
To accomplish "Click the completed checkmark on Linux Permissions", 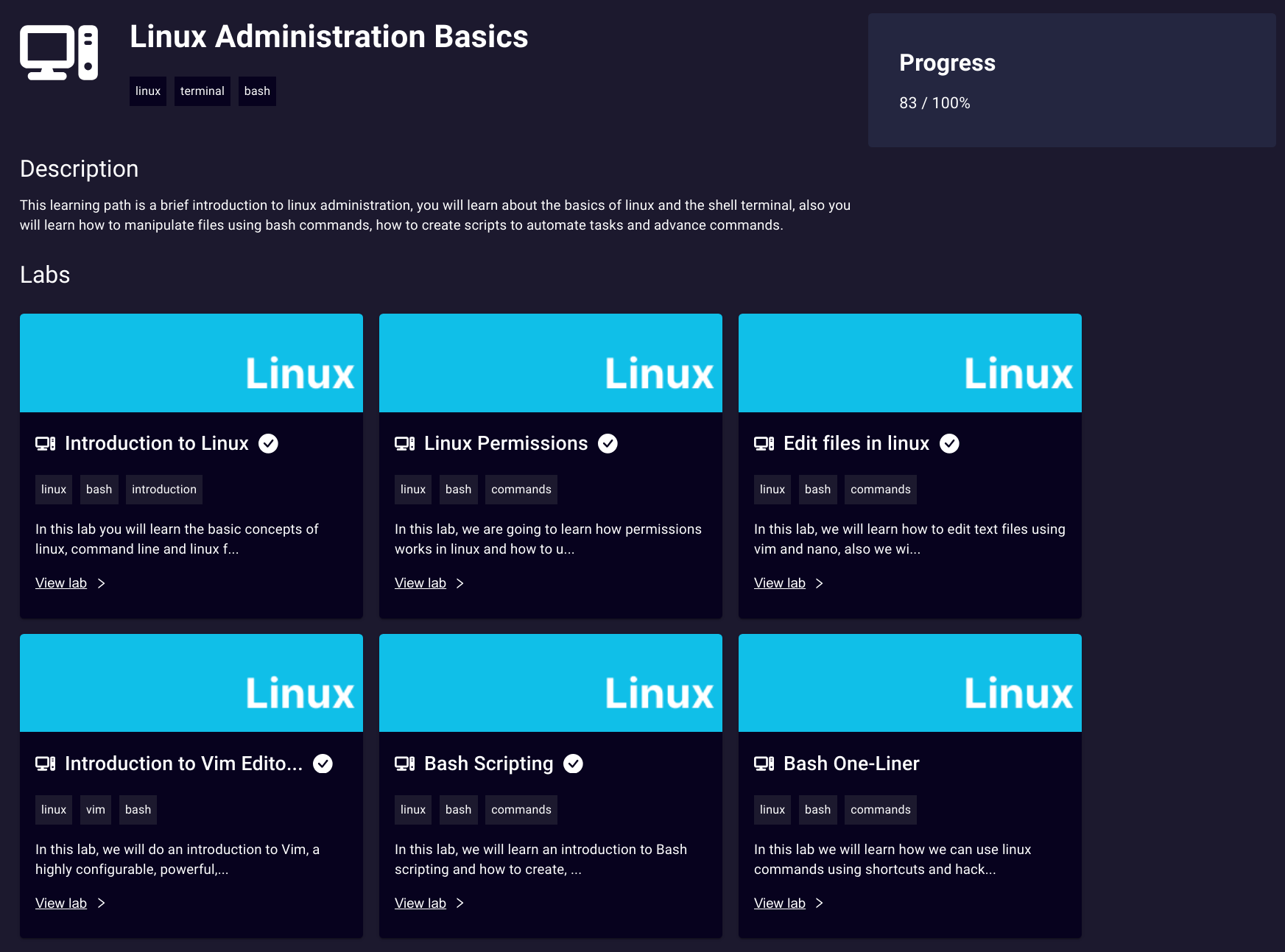I will click(608, 443).
